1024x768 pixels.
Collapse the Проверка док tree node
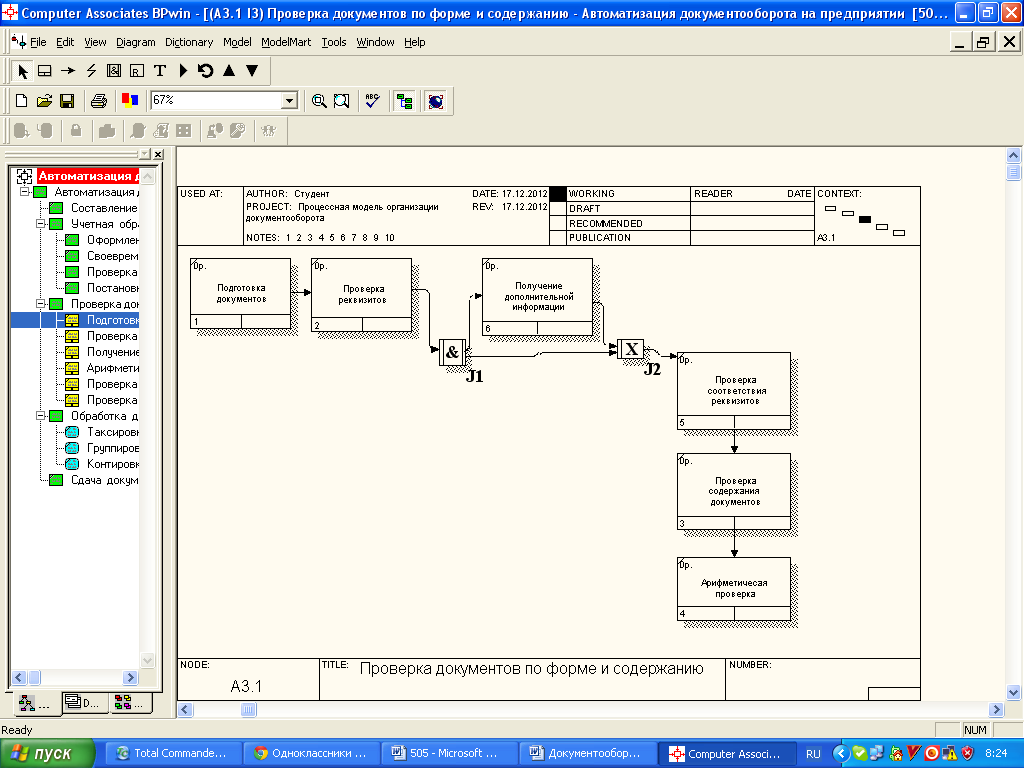click(x=40, y=304)
